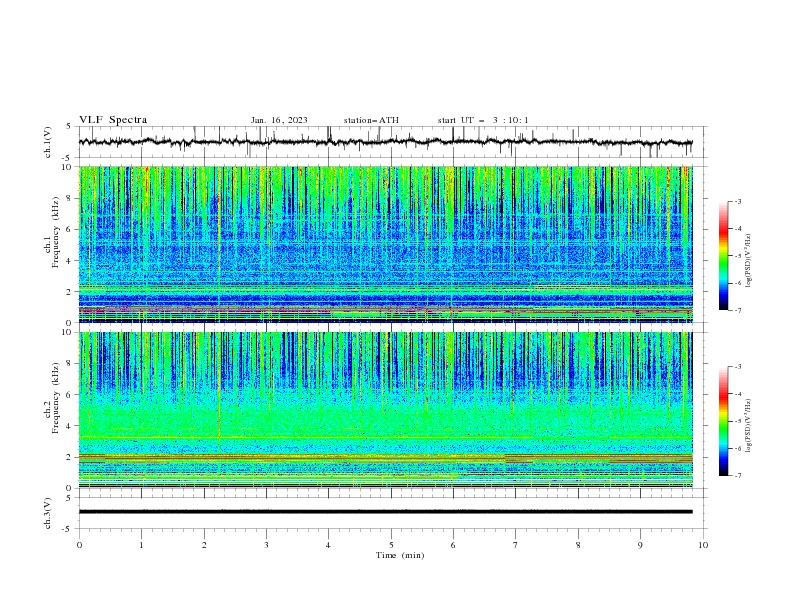Click the ch.1 spectrogram color scale bar
Viewport: 792px width, 612px height.
[x=723, y=256]
